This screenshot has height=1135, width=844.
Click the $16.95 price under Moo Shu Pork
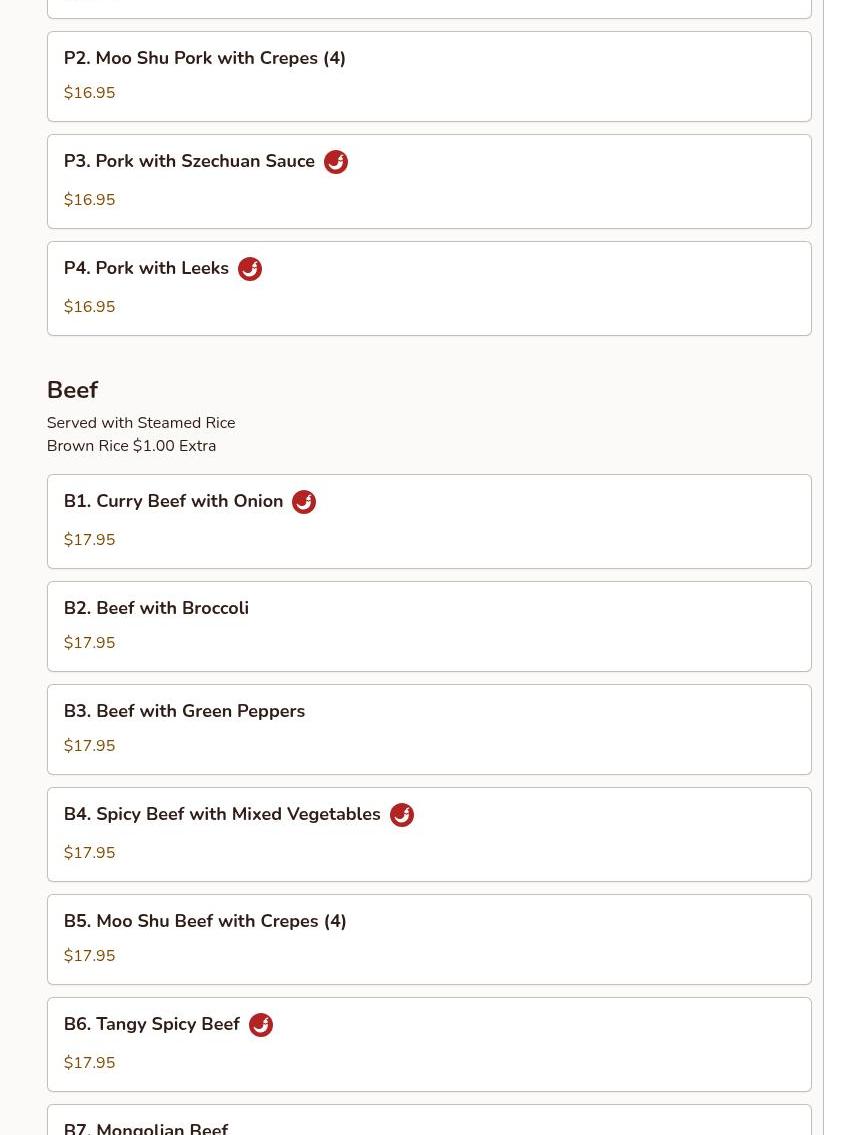click(89, 93)
